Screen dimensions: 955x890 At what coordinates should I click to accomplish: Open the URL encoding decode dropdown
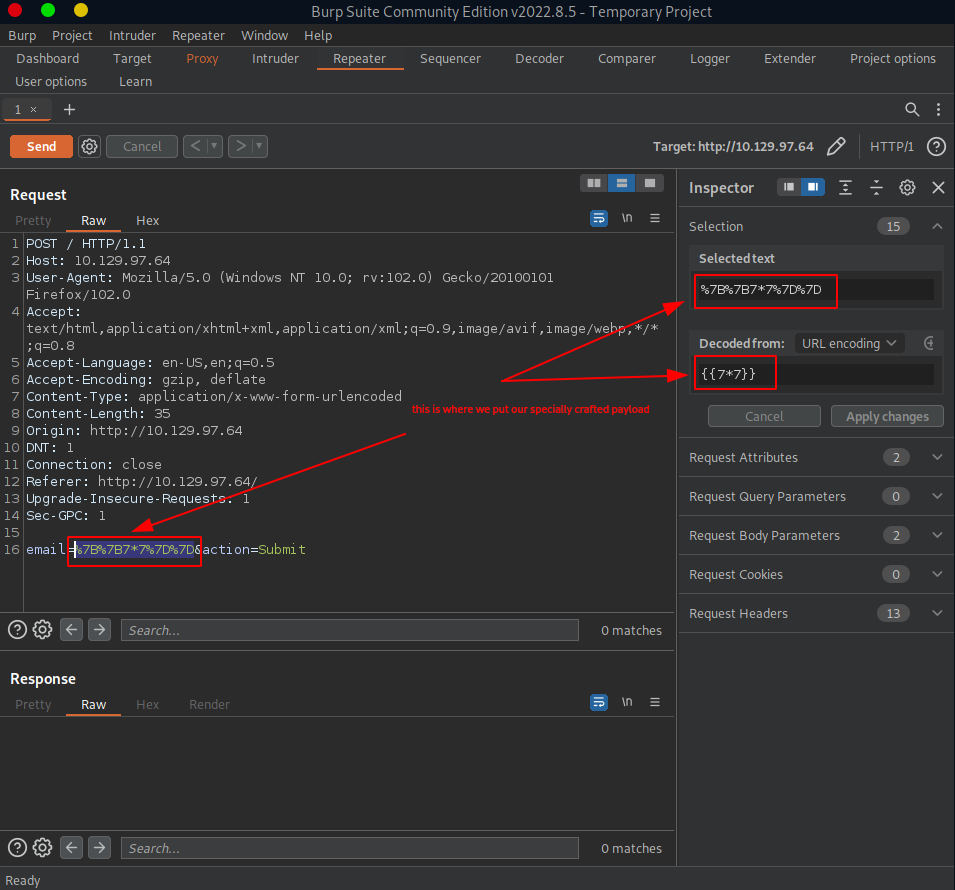(849, 343)
